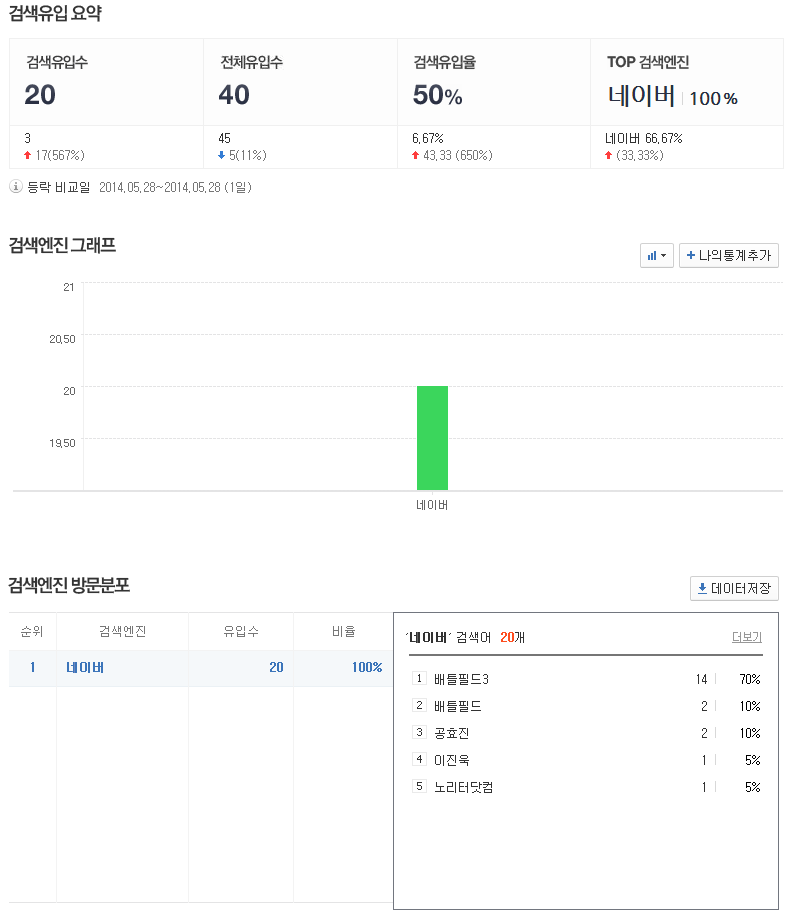Click the 비율 column header
This screenshot has width=787, height=918.
(x=343, y=632)
